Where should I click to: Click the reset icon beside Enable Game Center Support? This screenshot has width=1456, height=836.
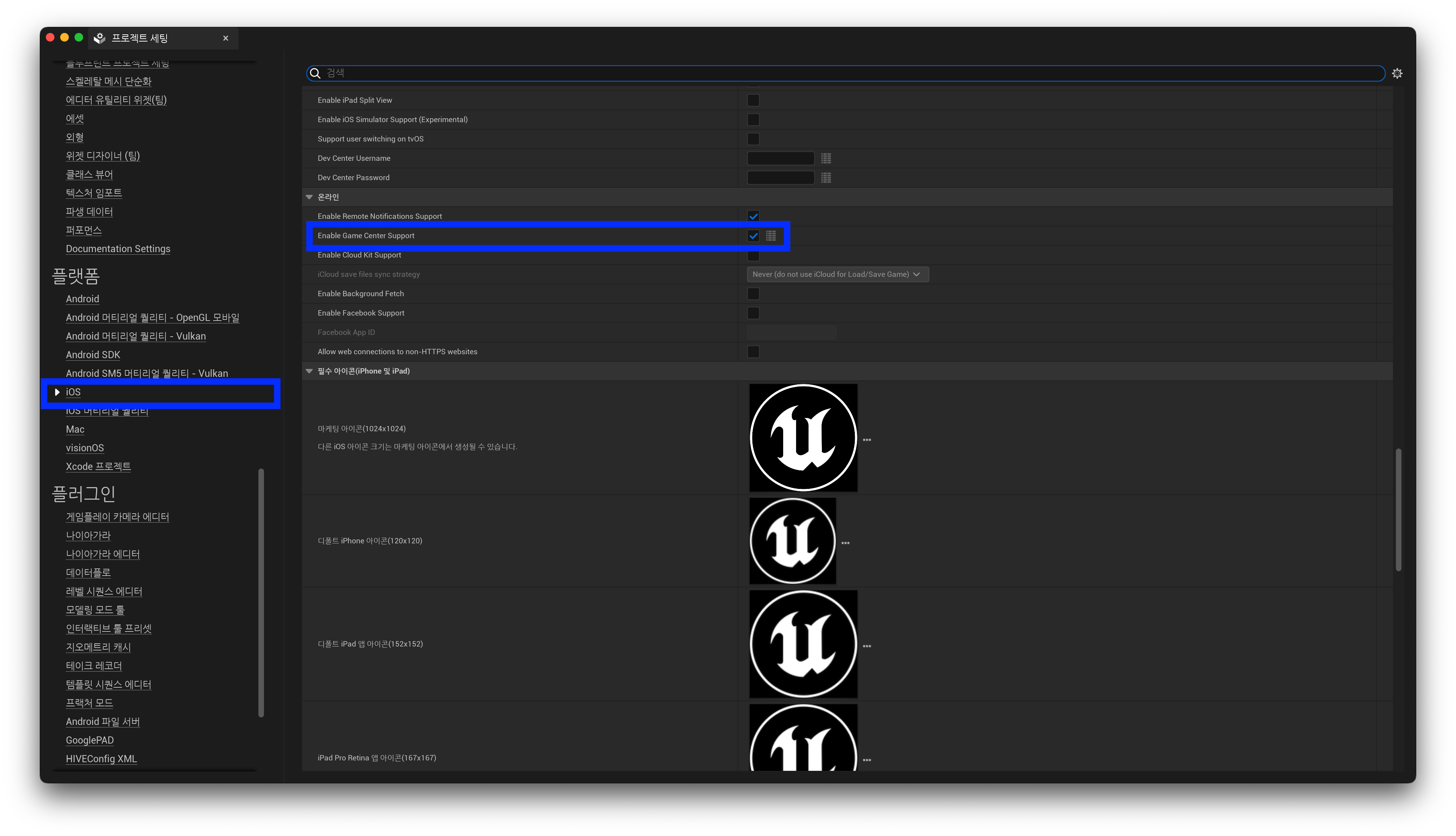pyautogui.click(x=771, y=236)
